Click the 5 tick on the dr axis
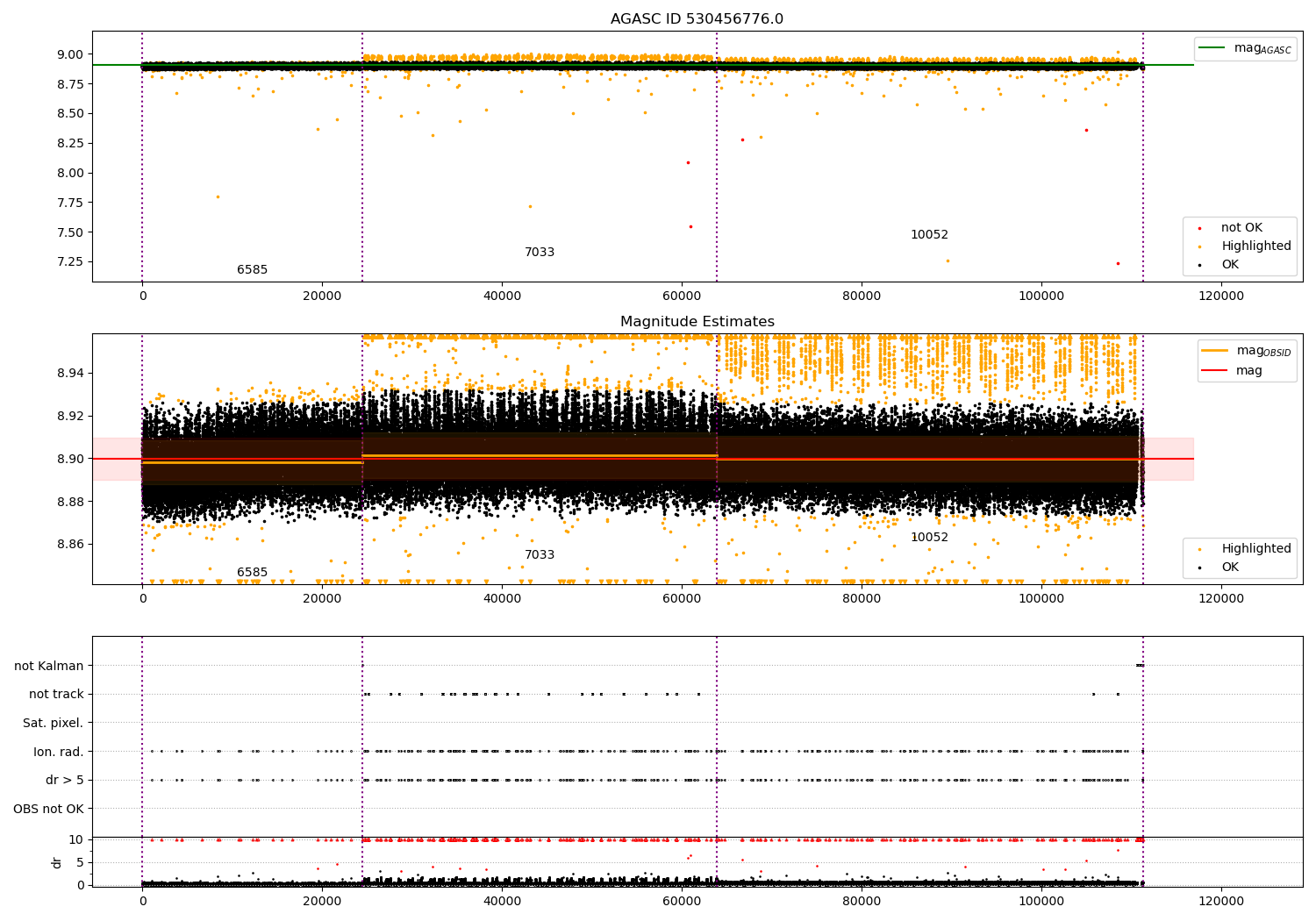 (x=80, y=863)
